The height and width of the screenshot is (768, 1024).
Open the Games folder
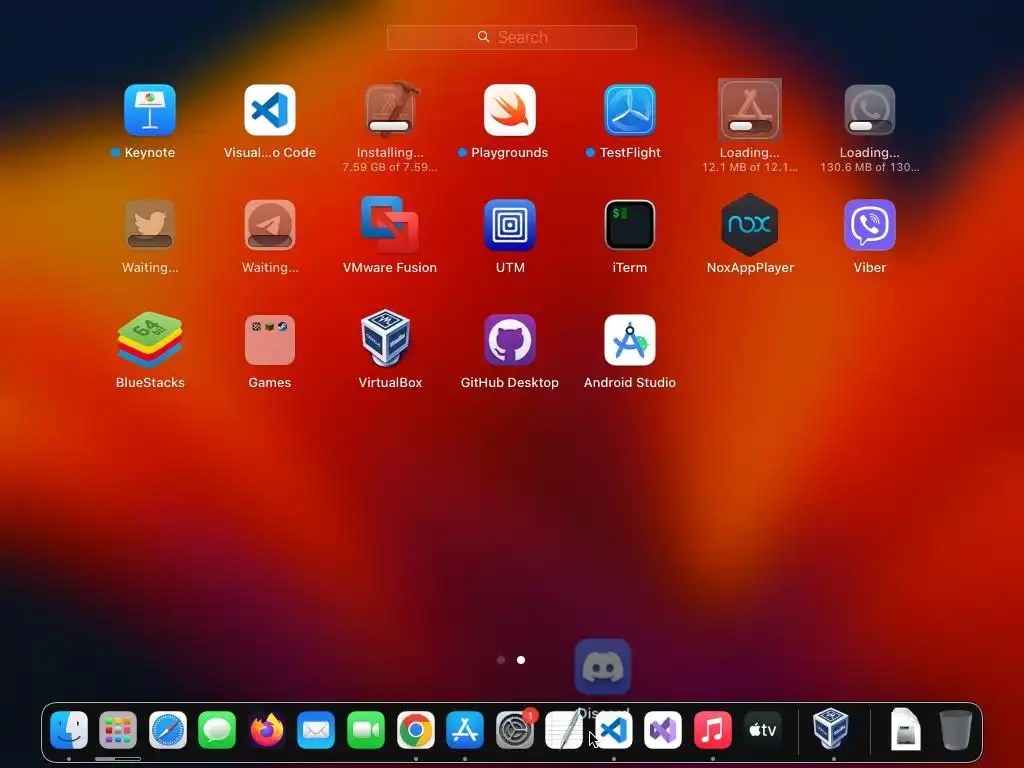pyautogui.click(x=270, y=340)
